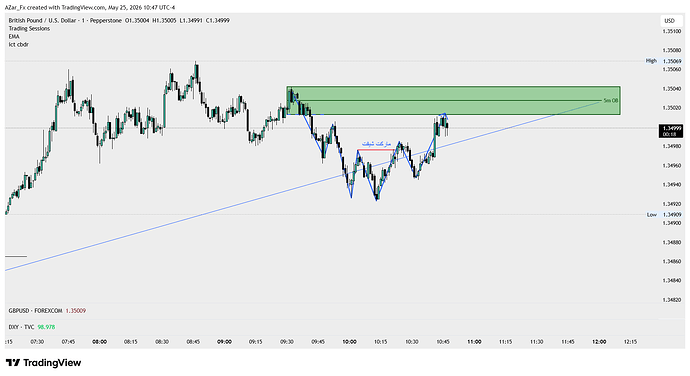Select the green 5m OB rectangle zone
This screenshot has height=376, width=690.
pos(453,101)
